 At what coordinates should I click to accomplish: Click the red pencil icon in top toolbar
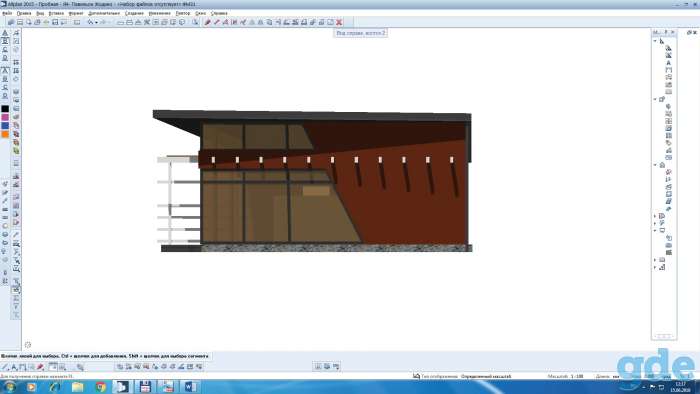click(208, 22)
